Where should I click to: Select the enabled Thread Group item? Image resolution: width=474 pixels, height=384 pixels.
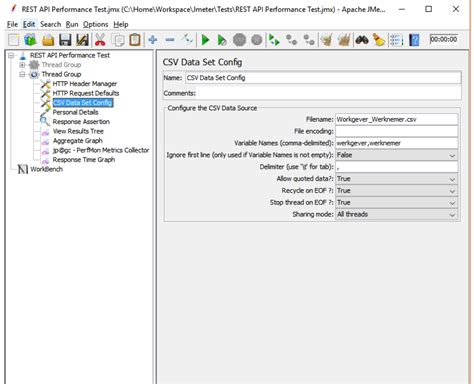(61, 74)
